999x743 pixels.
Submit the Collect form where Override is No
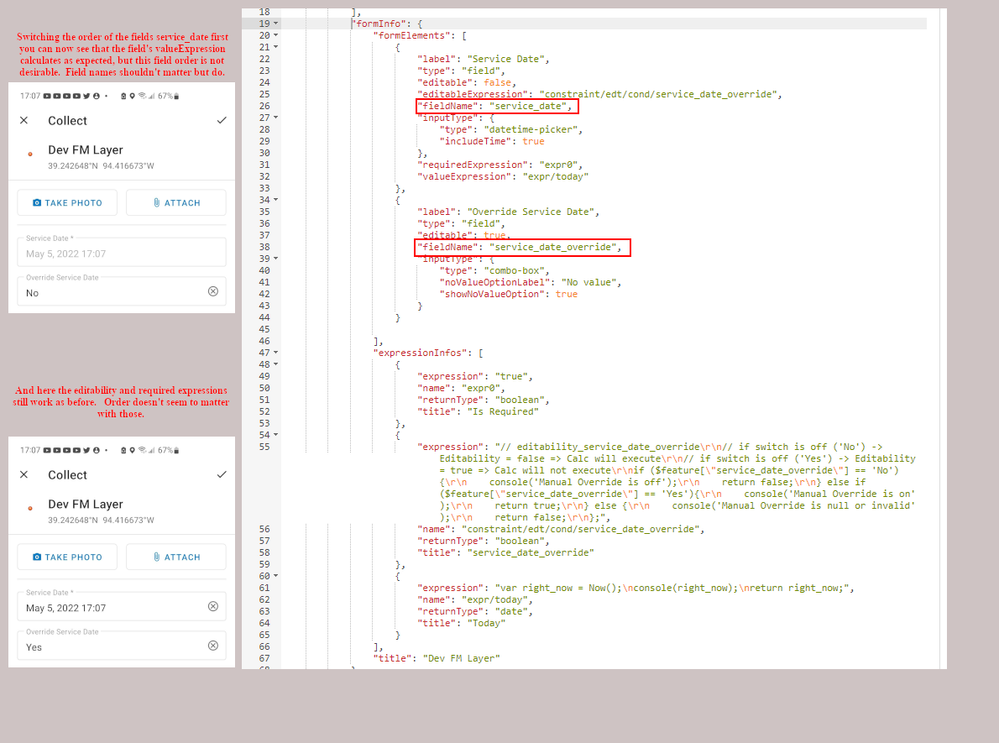pyautogui.click(x=221, y=120)
